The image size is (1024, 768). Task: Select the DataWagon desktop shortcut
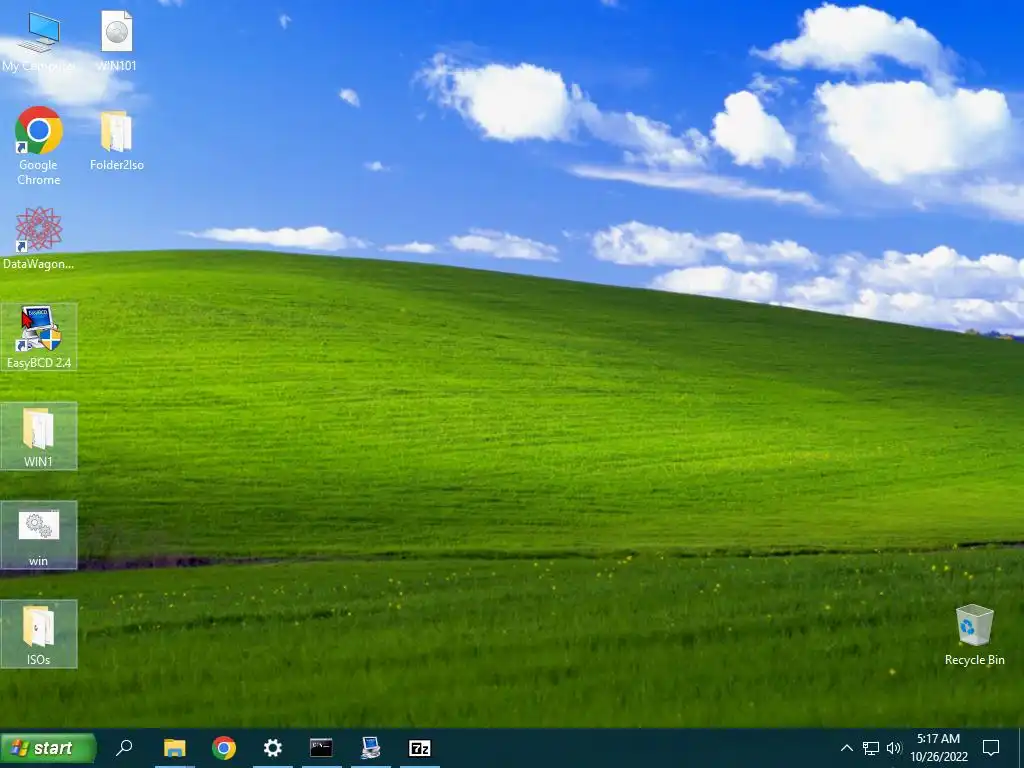[39, 238]
